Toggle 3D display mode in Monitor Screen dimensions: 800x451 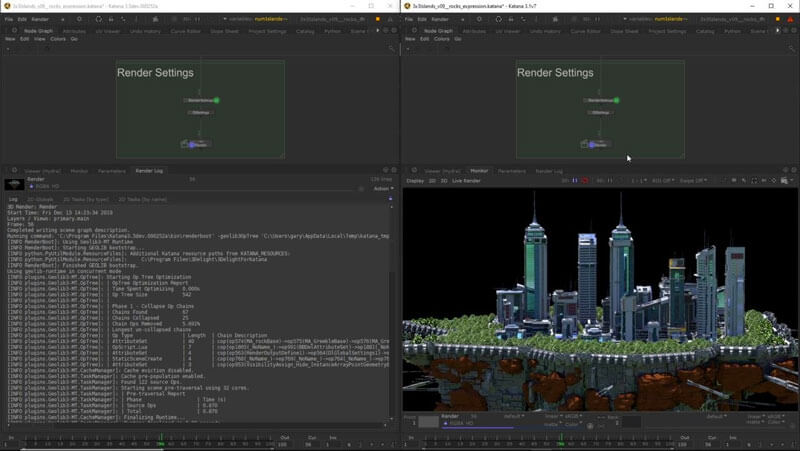click(x=444, y=181)
